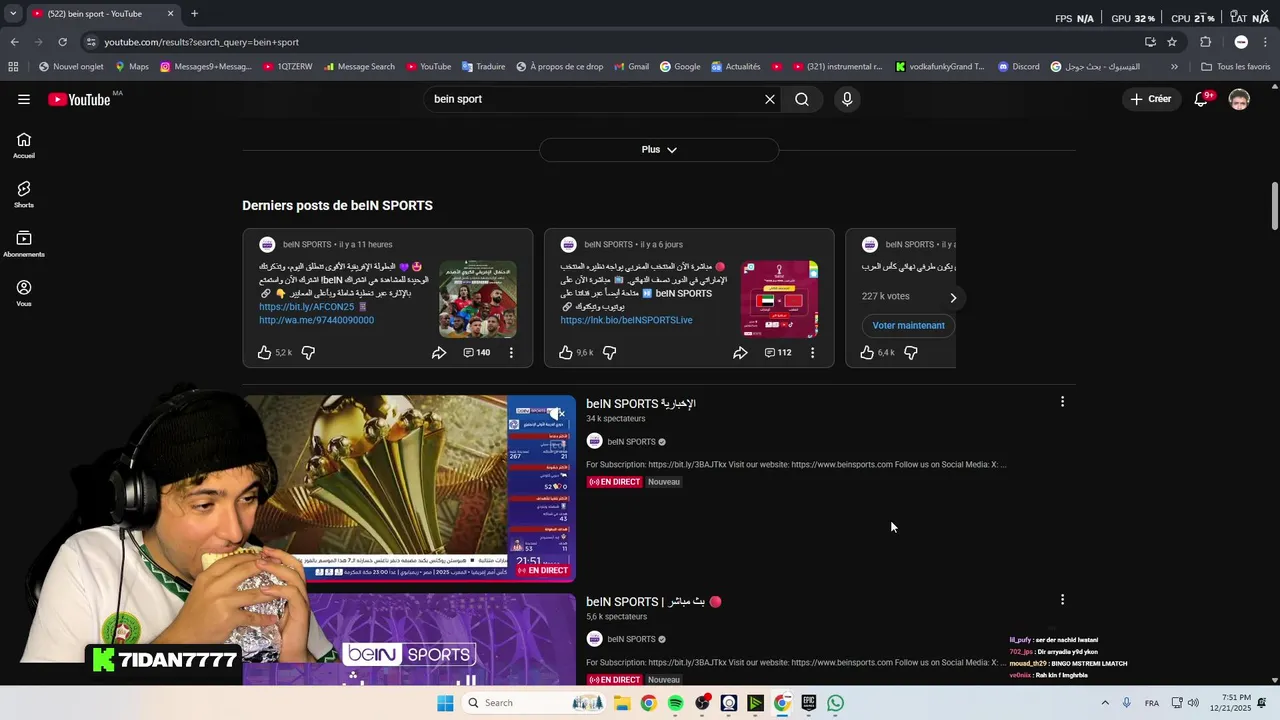Go back with the browser back arrow

pos(14,42)
